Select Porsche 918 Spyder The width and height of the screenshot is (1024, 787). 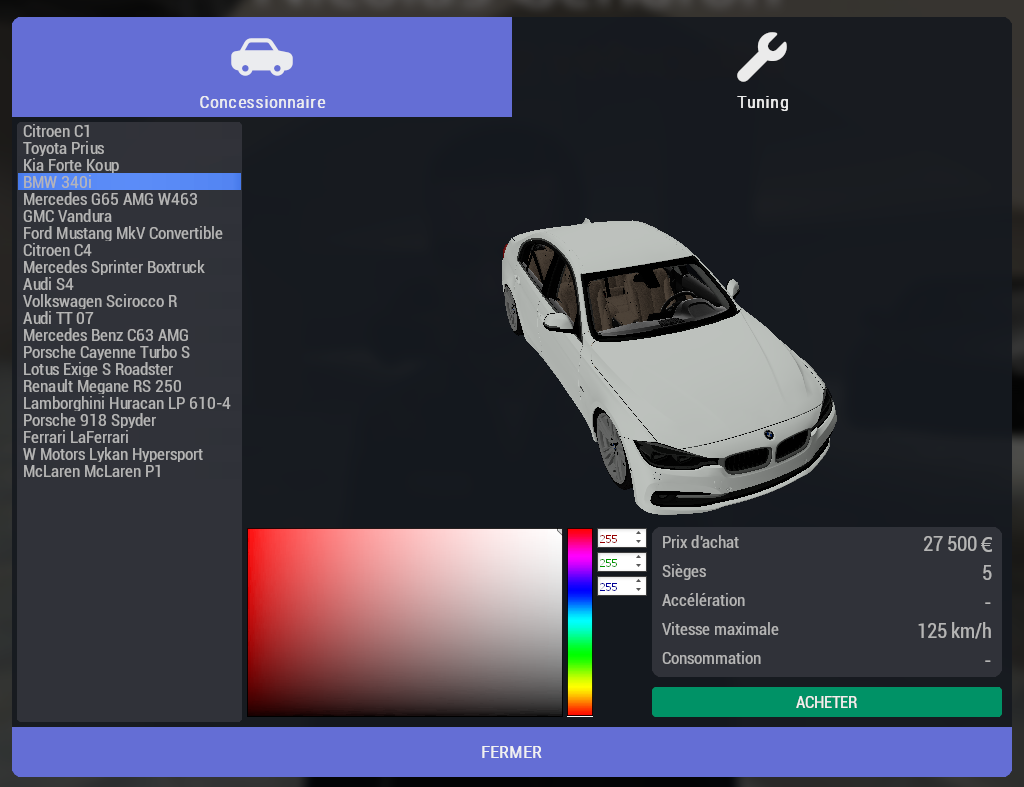click(x=129, y=420)
